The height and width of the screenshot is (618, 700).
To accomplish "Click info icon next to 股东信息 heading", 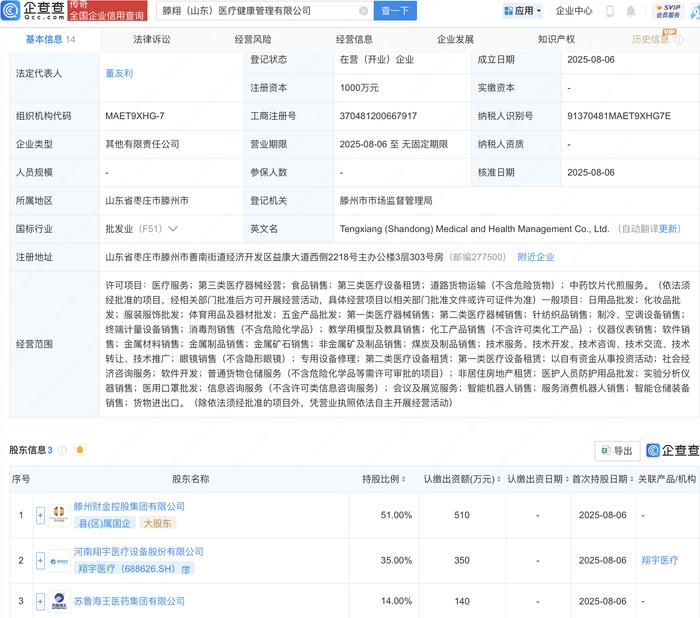I will (x=62, y=450).
